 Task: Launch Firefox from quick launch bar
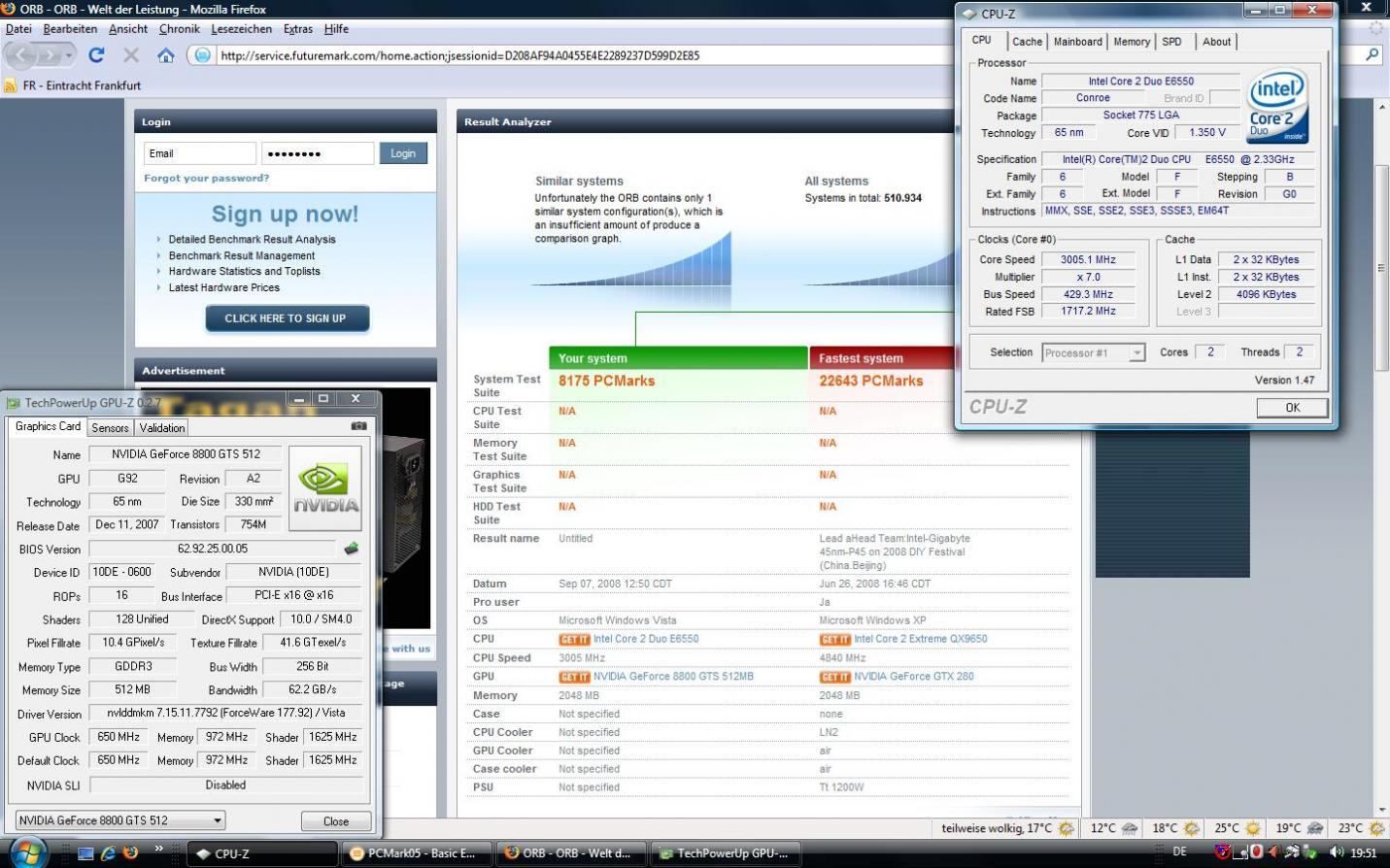[130, 853]
